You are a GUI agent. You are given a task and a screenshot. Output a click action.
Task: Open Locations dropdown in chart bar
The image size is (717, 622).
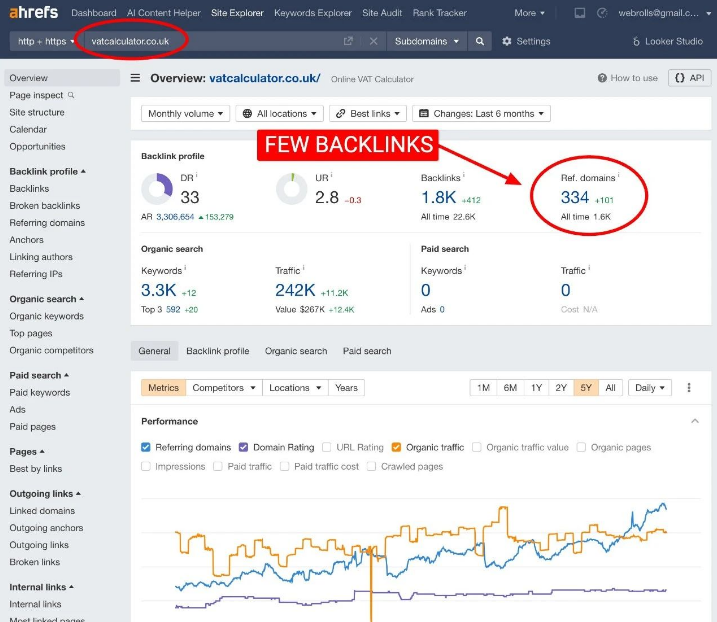295,388
